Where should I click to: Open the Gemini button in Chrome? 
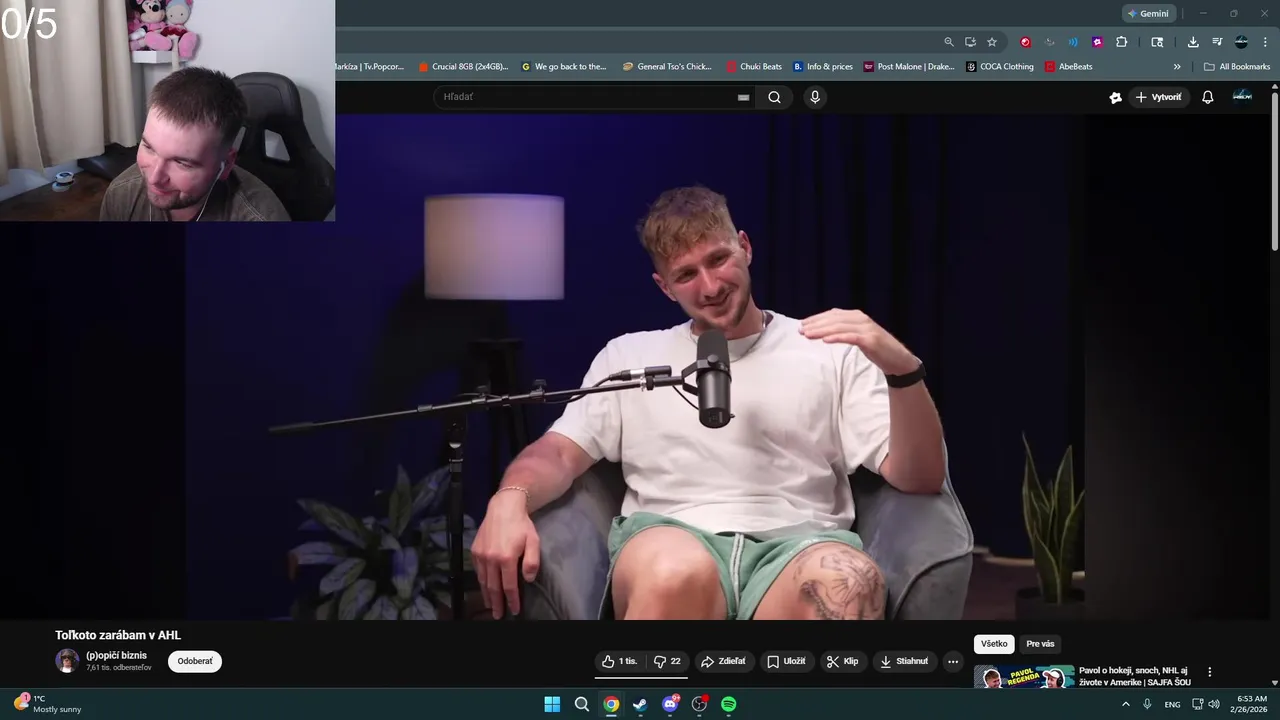point(1147,14)
